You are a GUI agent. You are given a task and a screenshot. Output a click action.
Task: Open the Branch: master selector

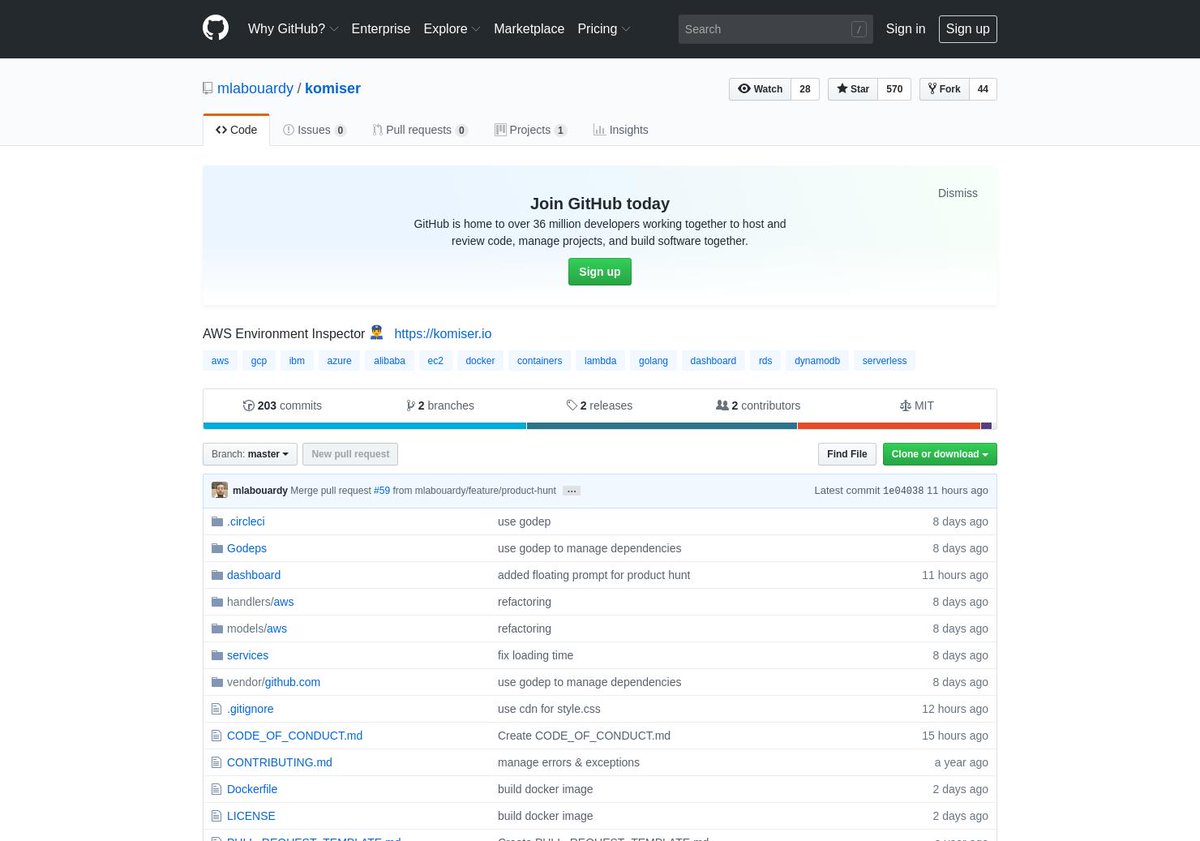tap(250, 454)
